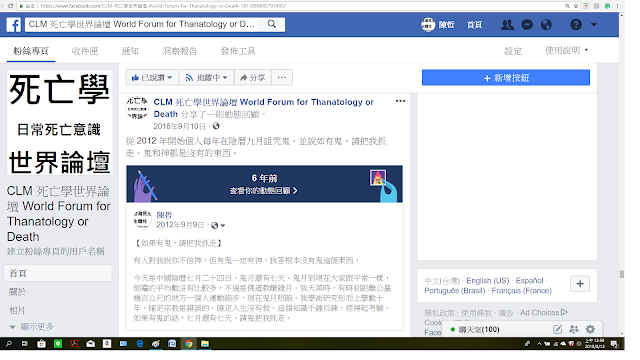
Task: Open 追蹤中 following dropdown button
Action: click(206, 78)
